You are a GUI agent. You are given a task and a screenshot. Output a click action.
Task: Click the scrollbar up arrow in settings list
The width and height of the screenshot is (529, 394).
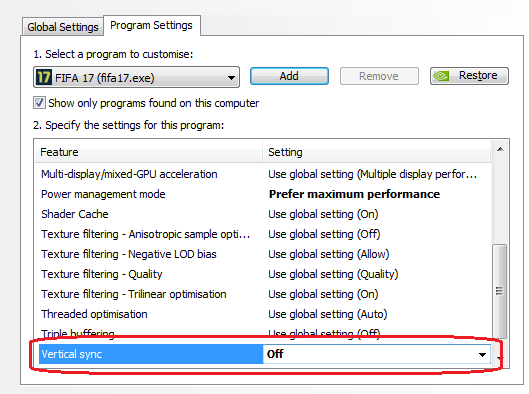500,149
